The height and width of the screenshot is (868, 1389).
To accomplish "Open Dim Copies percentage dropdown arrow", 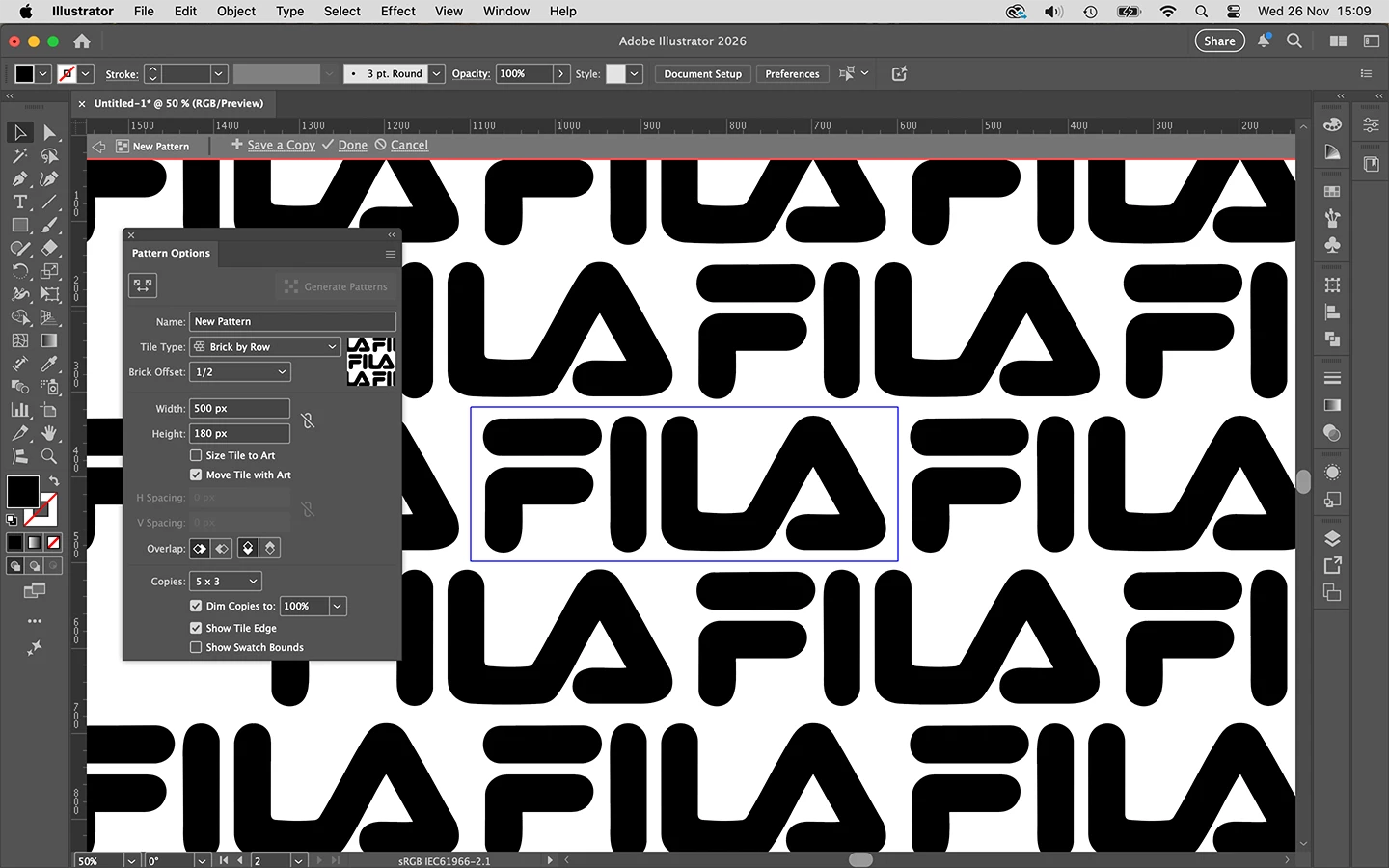I will coord(338,606).
